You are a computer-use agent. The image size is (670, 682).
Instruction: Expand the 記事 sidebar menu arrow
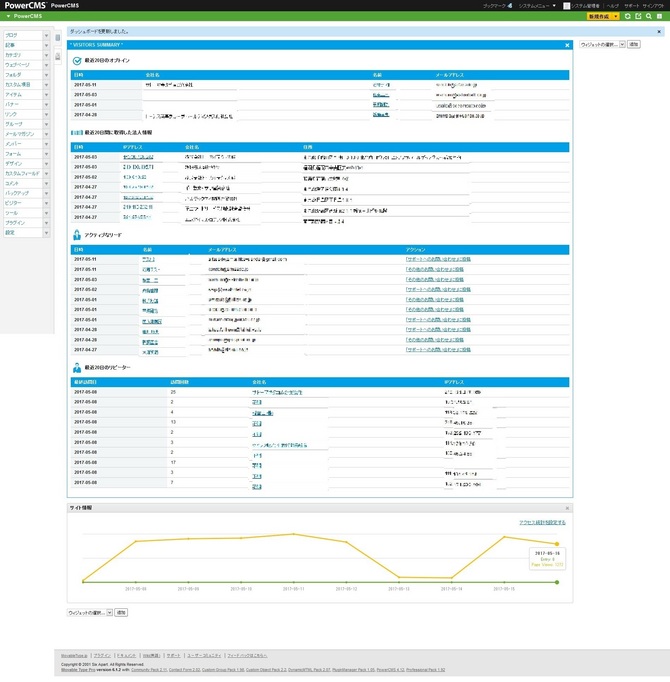(x=46, y=45)
